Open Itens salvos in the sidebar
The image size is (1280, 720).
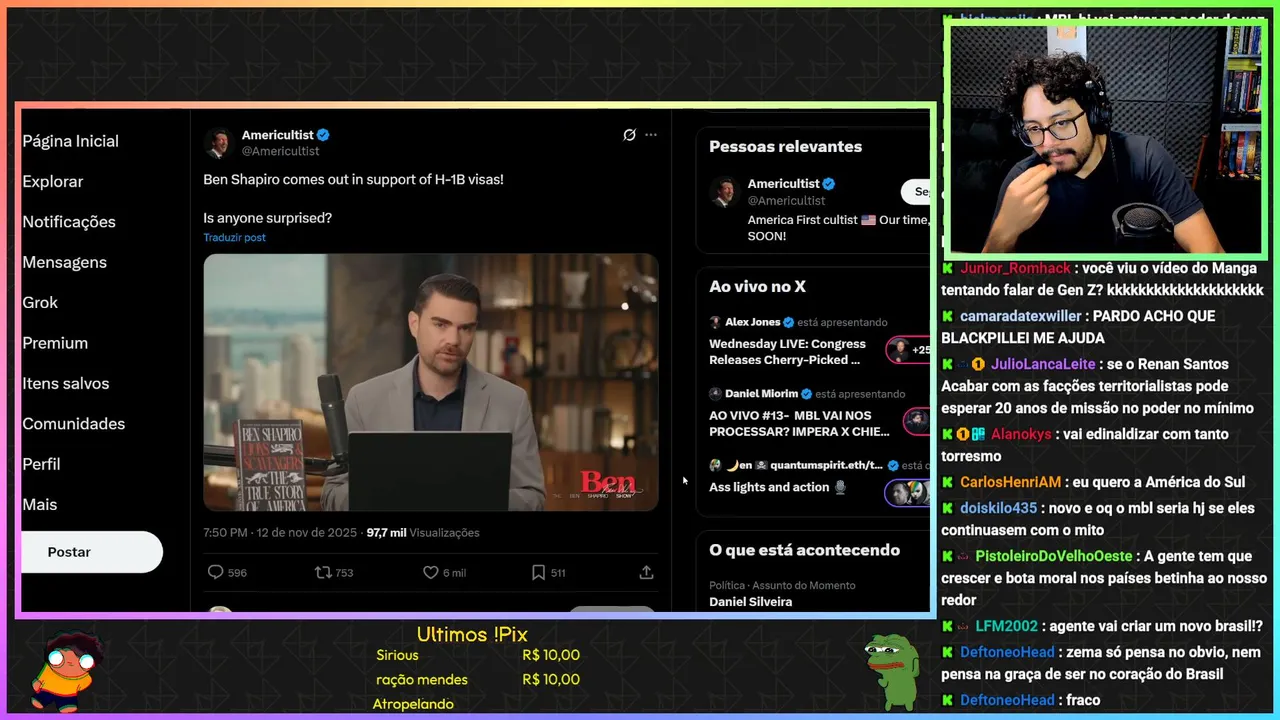point(66,383)
